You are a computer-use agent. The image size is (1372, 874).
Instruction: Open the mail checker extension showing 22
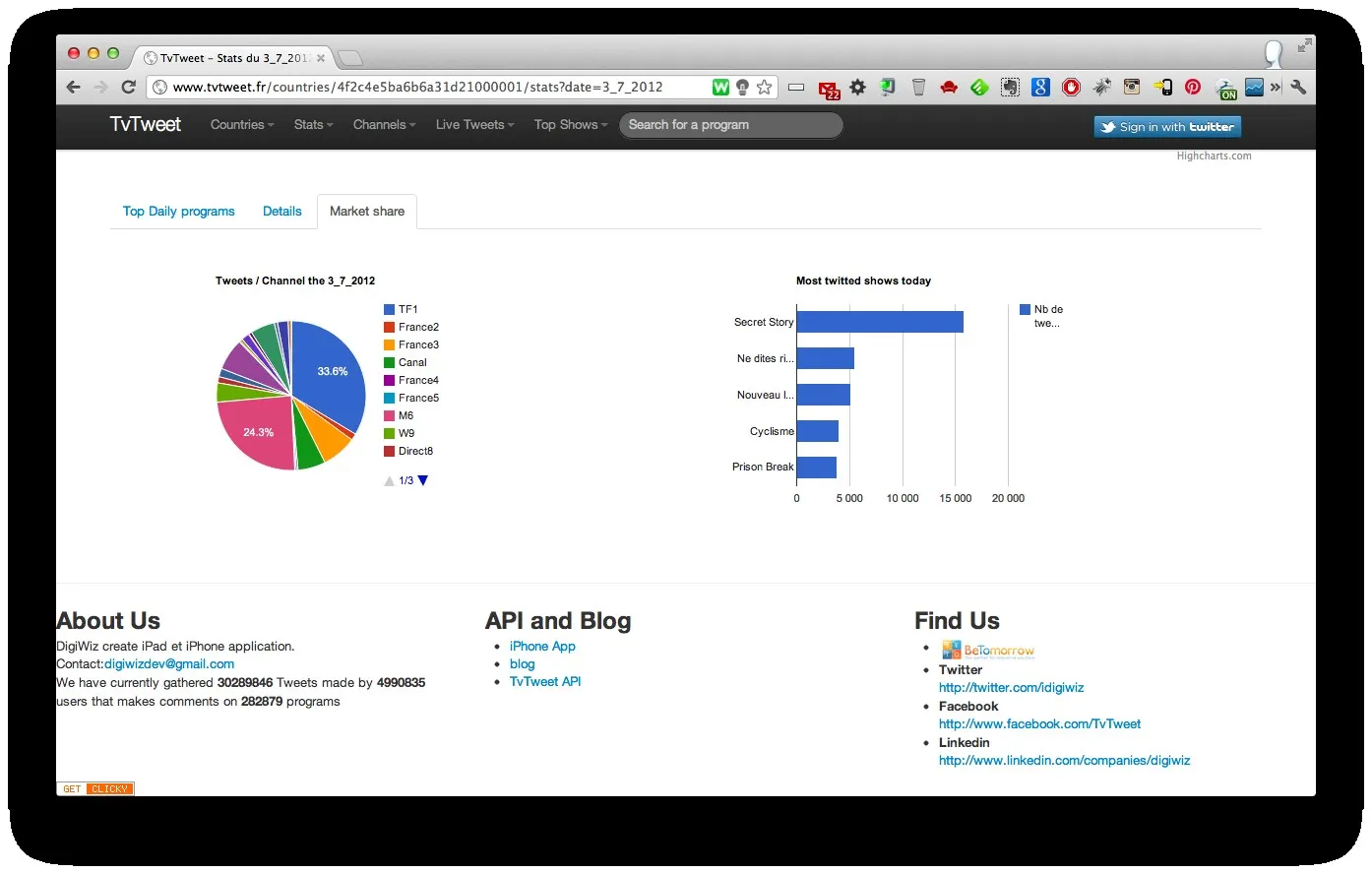[x=830, y=89]
